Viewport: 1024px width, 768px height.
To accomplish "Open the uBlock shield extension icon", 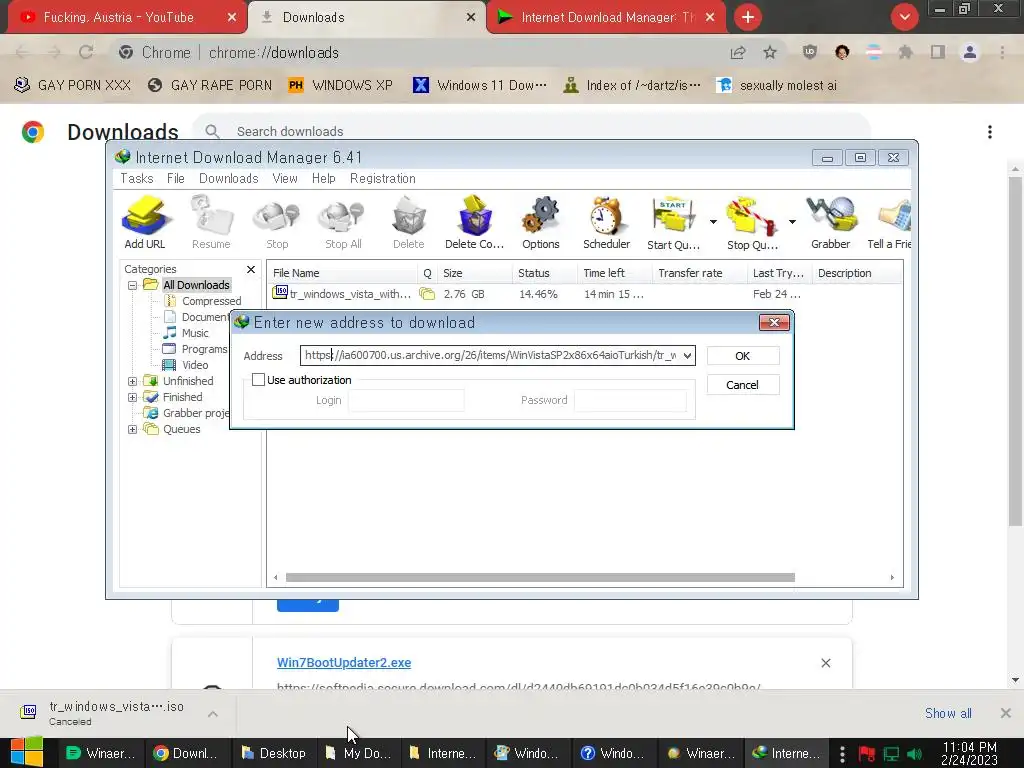I will point(810,52).
